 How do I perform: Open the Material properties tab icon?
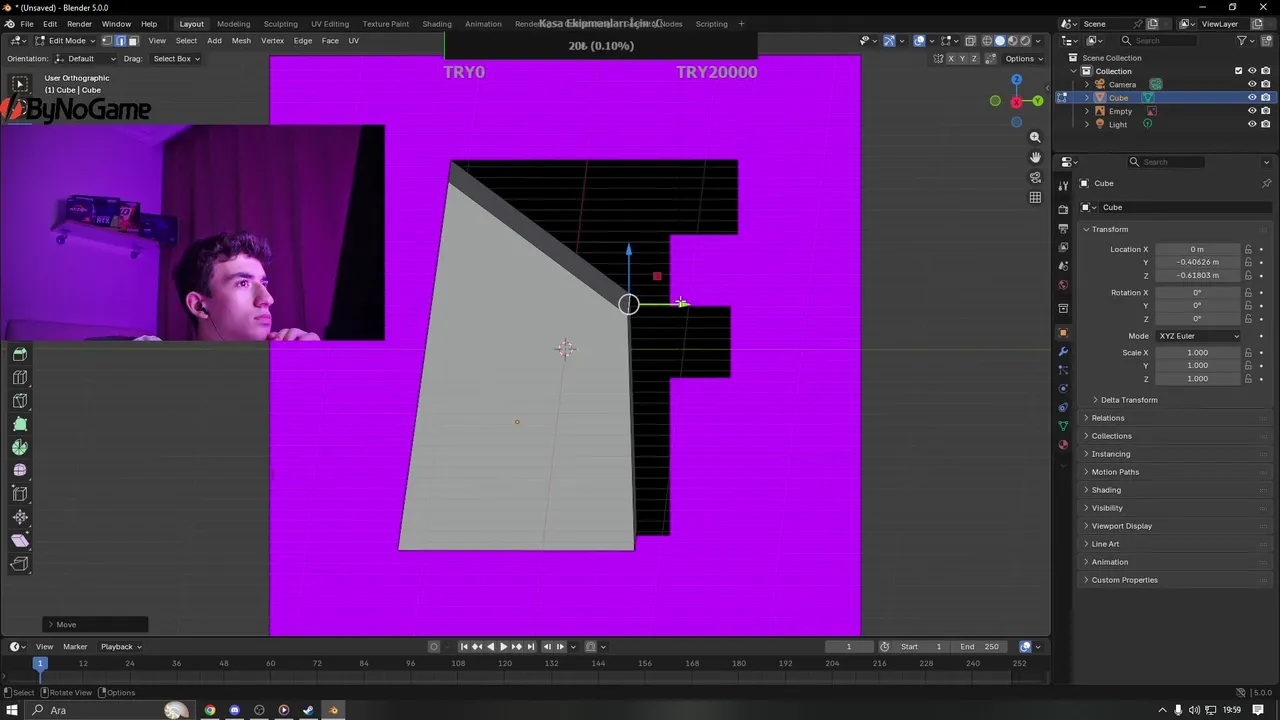[x=1063, y=445]
